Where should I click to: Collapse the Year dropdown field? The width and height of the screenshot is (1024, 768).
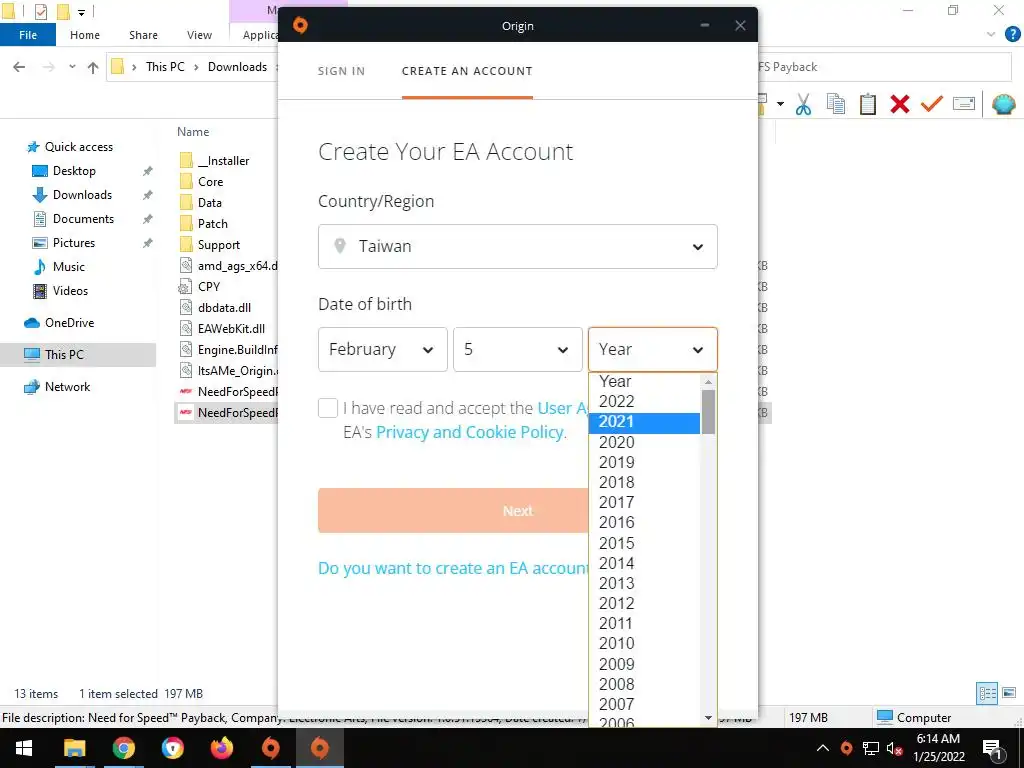pyautogui.click(x=652, y=349)
